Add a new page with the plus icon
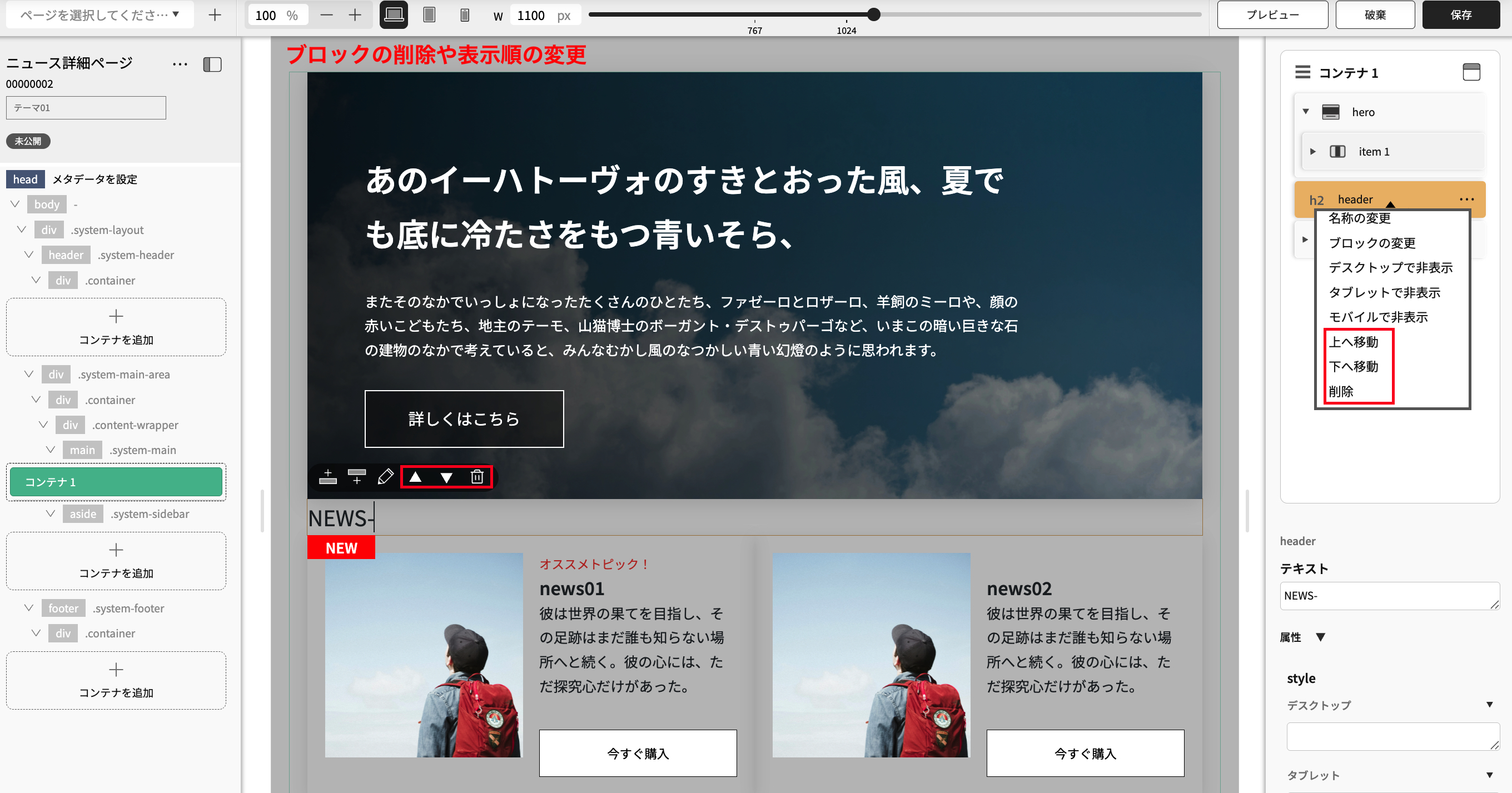1512x793 pixels. [215, 15]
